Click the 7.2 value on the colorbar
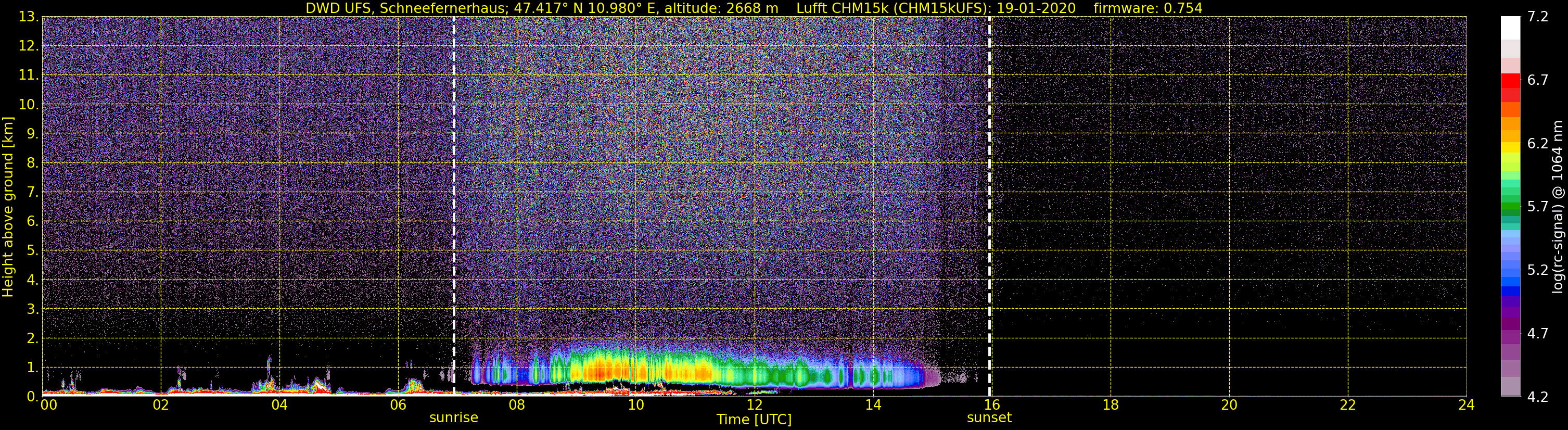Image resolution: width=1568 pixels, height=430 pixels. 1538,17
